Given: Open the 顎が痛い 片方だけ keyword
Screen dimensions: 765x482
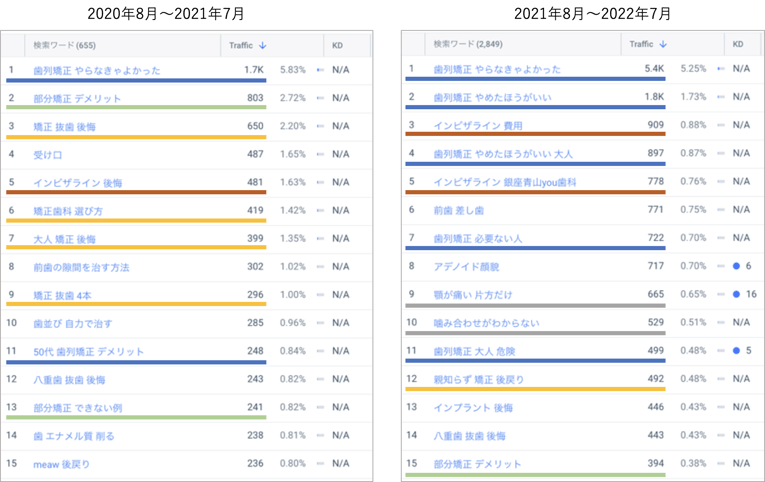Looking at the screenshot, I should [x=473, y=295].
